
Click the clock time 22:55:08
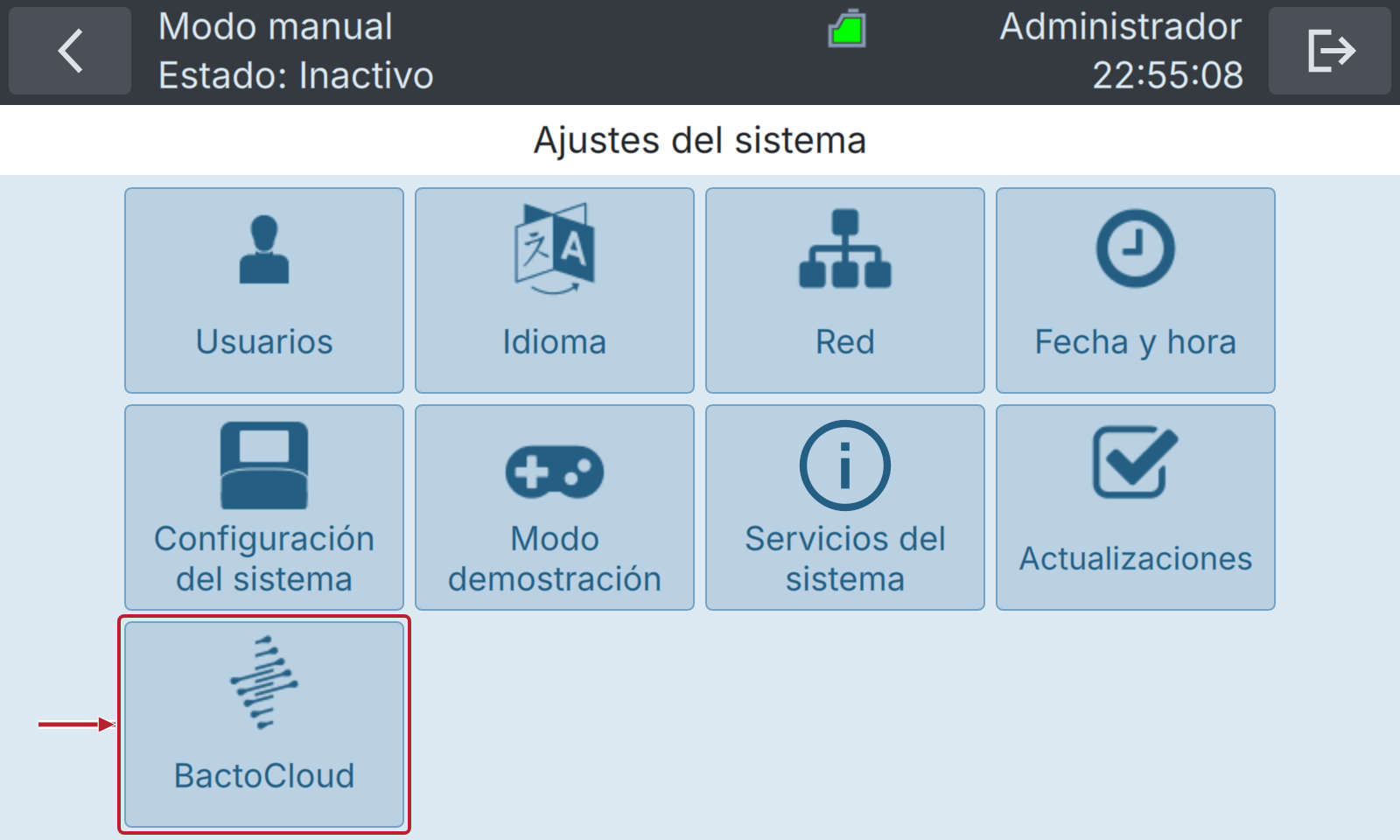[1167, 75]
